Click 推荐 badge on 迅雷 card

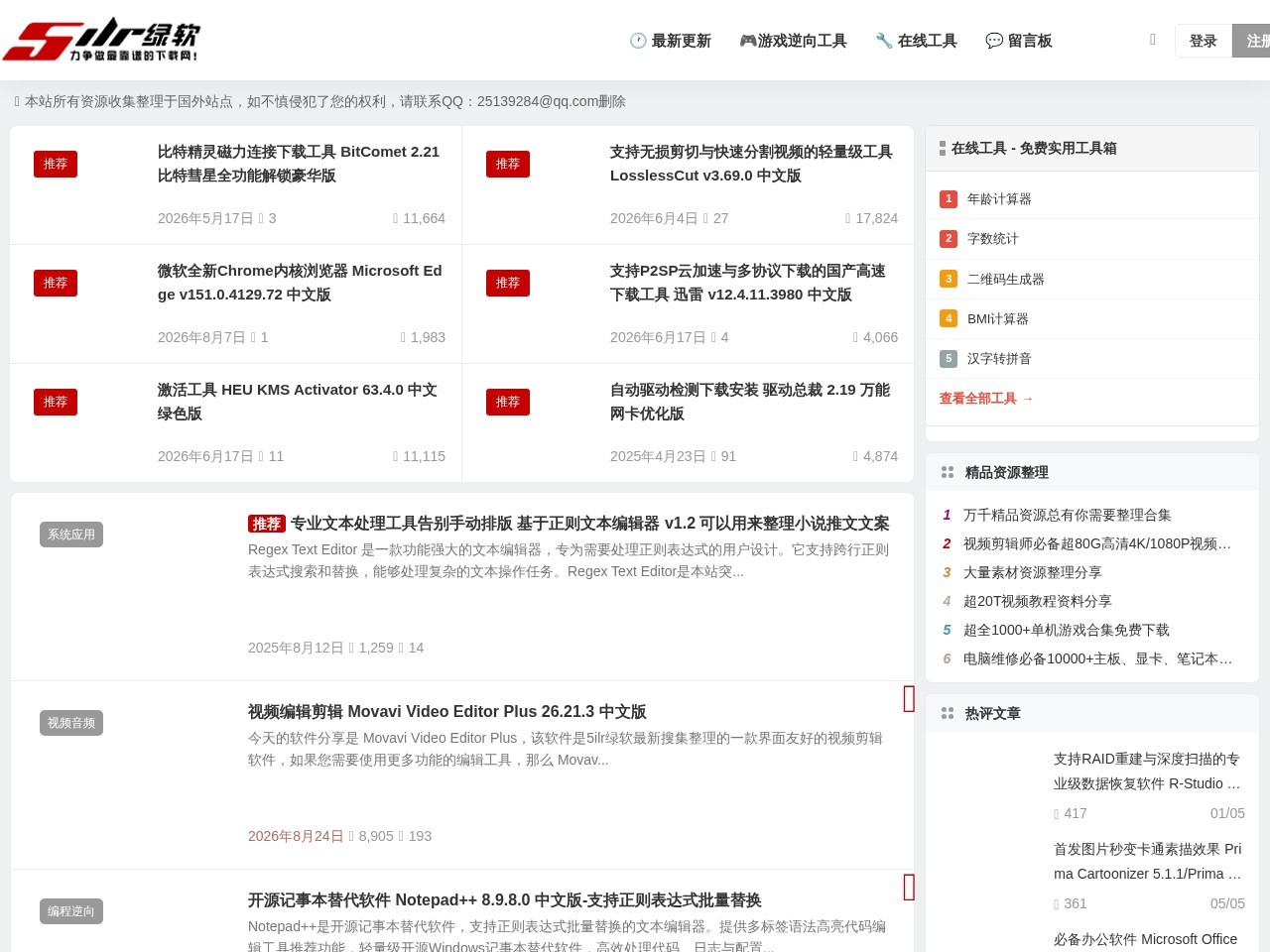pos(508,283)
